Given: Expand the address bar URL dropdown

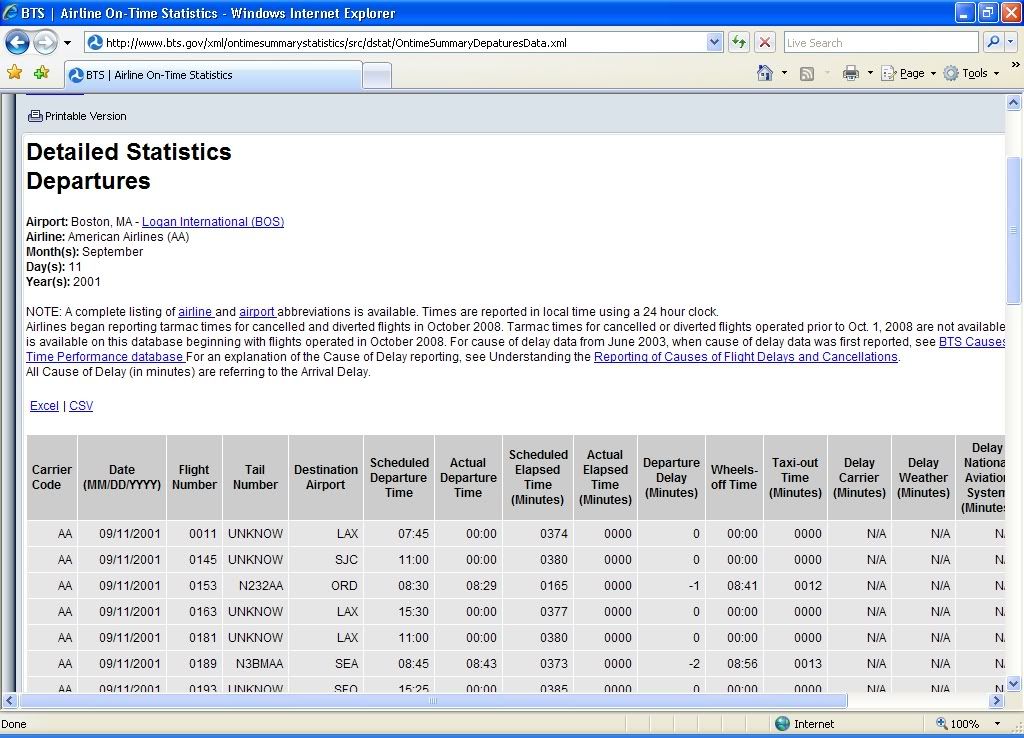Looking at the screenshot, I should point(714,42).
